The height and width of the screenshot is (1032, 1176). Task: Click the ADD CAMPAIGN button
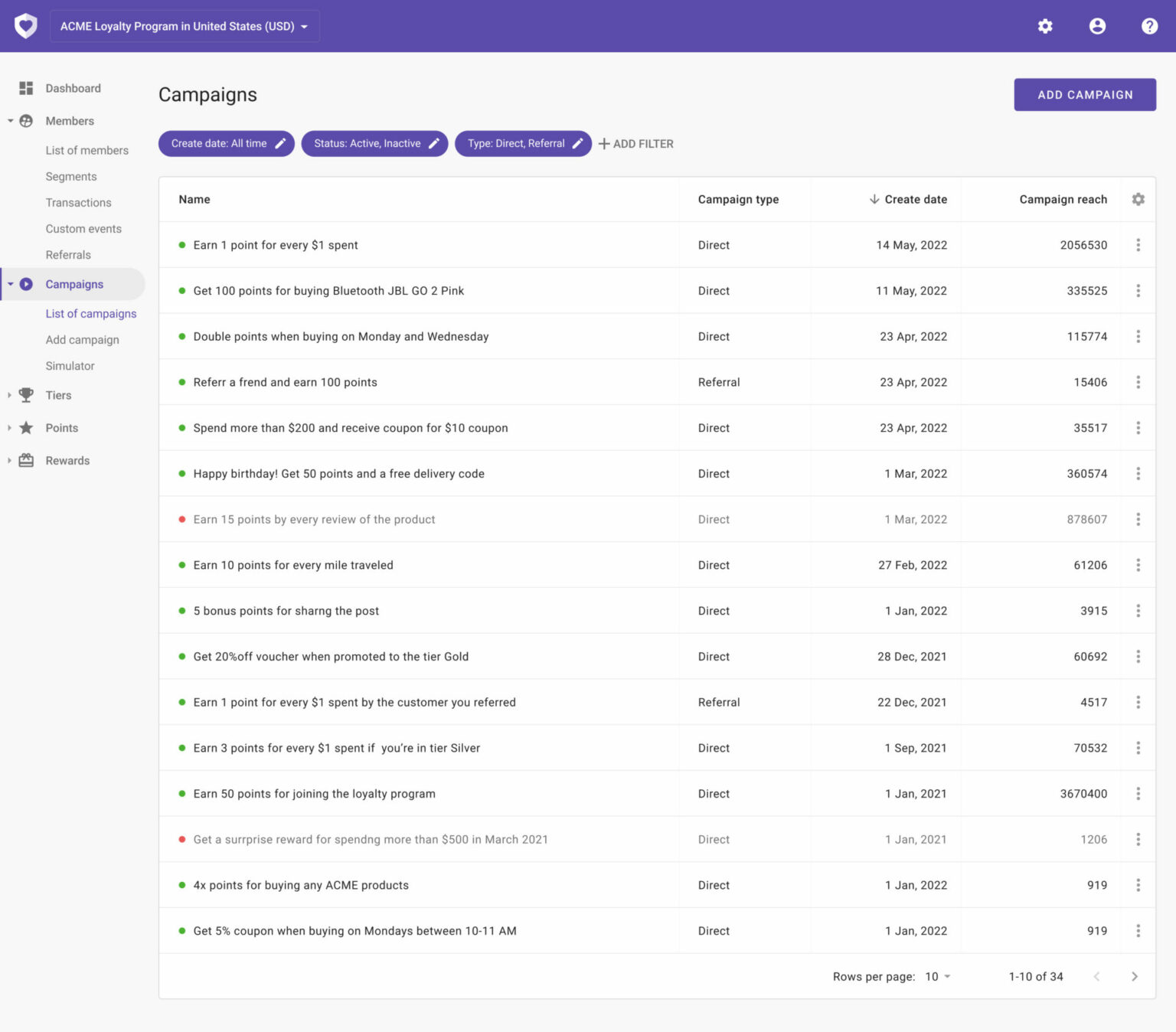(1085, 94)
